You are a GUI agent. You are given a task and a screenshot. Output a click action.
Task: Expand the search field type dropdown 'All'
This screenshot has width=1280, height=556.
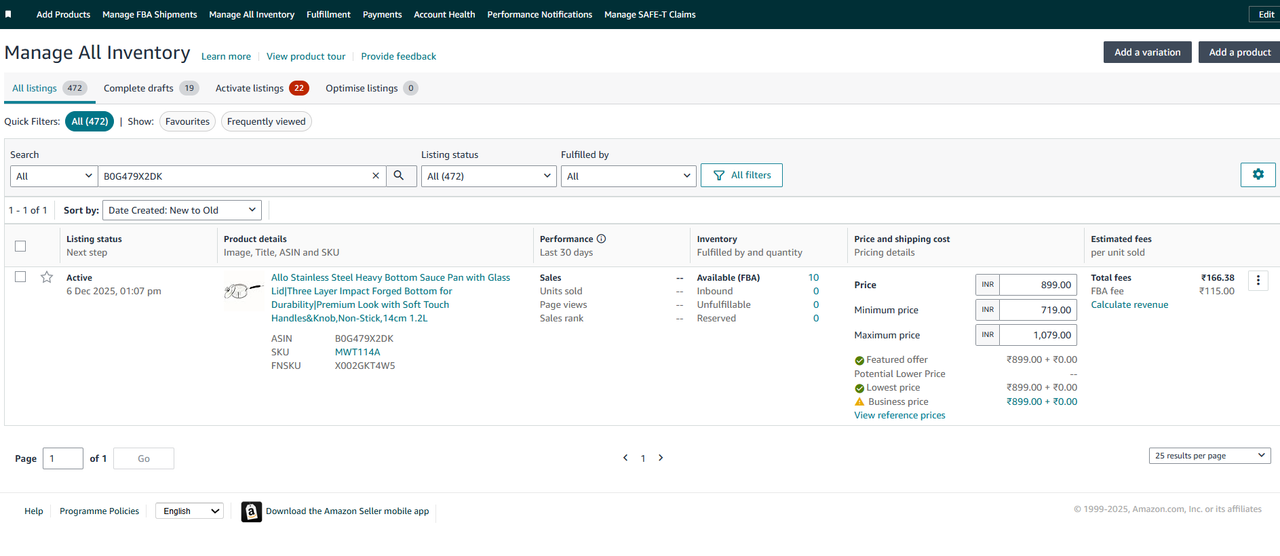(x=53, y=176)
